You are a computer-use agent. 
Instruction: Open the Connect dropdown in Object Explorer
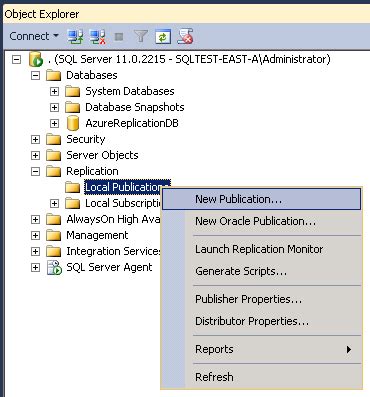[34, 36]
